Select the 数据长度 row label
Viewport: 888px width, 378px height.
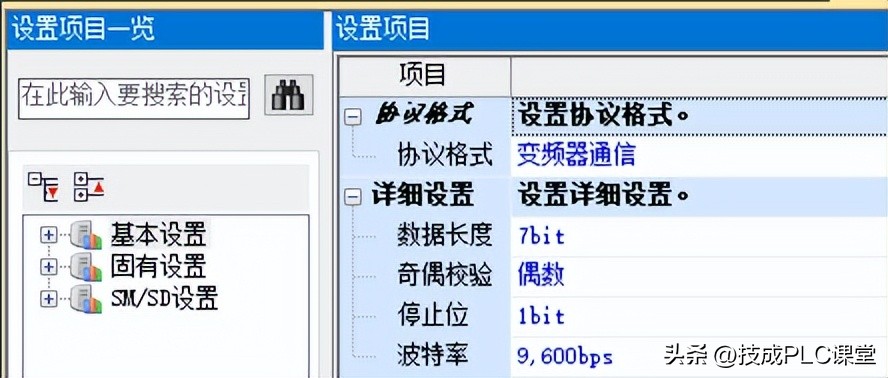click(445, 235)
